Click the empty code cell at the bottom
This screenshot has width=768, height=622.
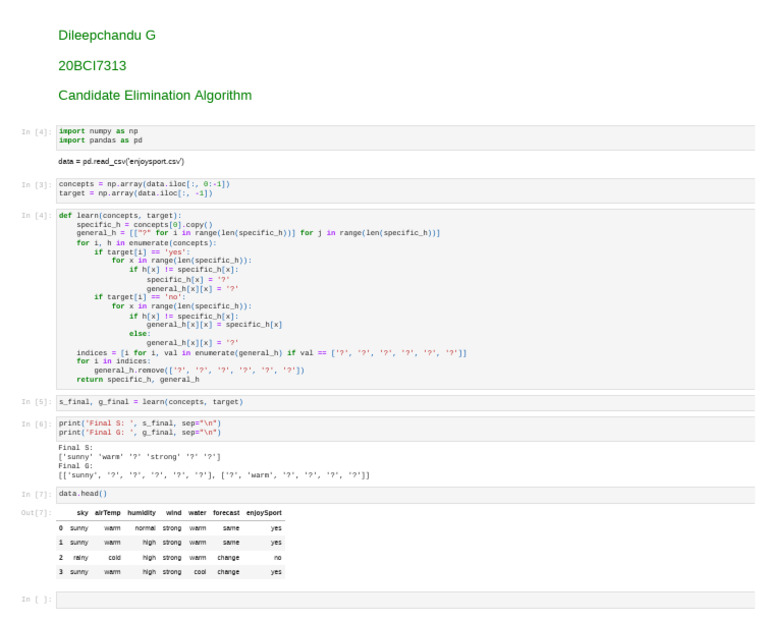404,599
